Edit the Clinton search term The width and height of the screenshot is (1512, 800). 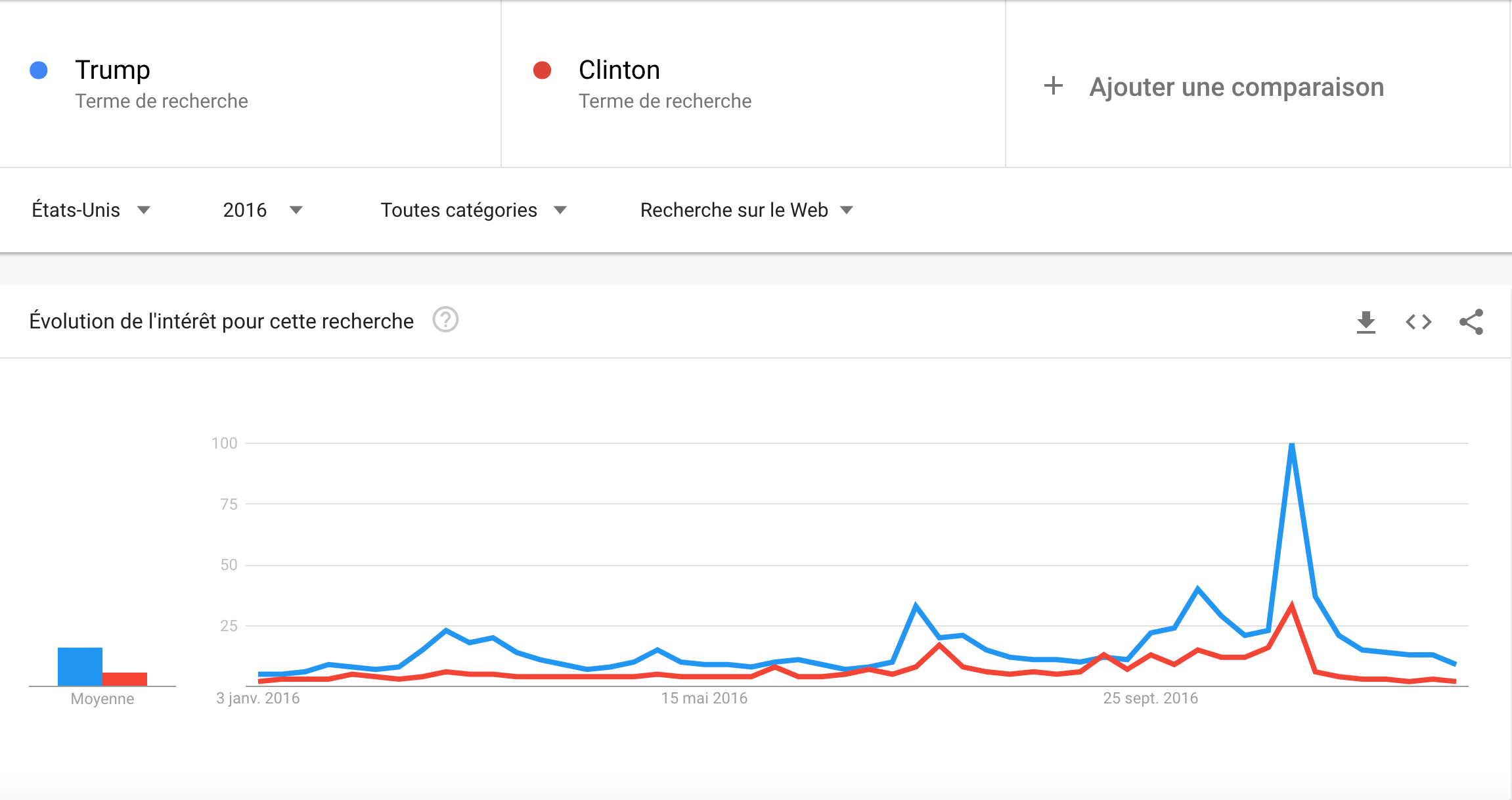tap(619, 70)
